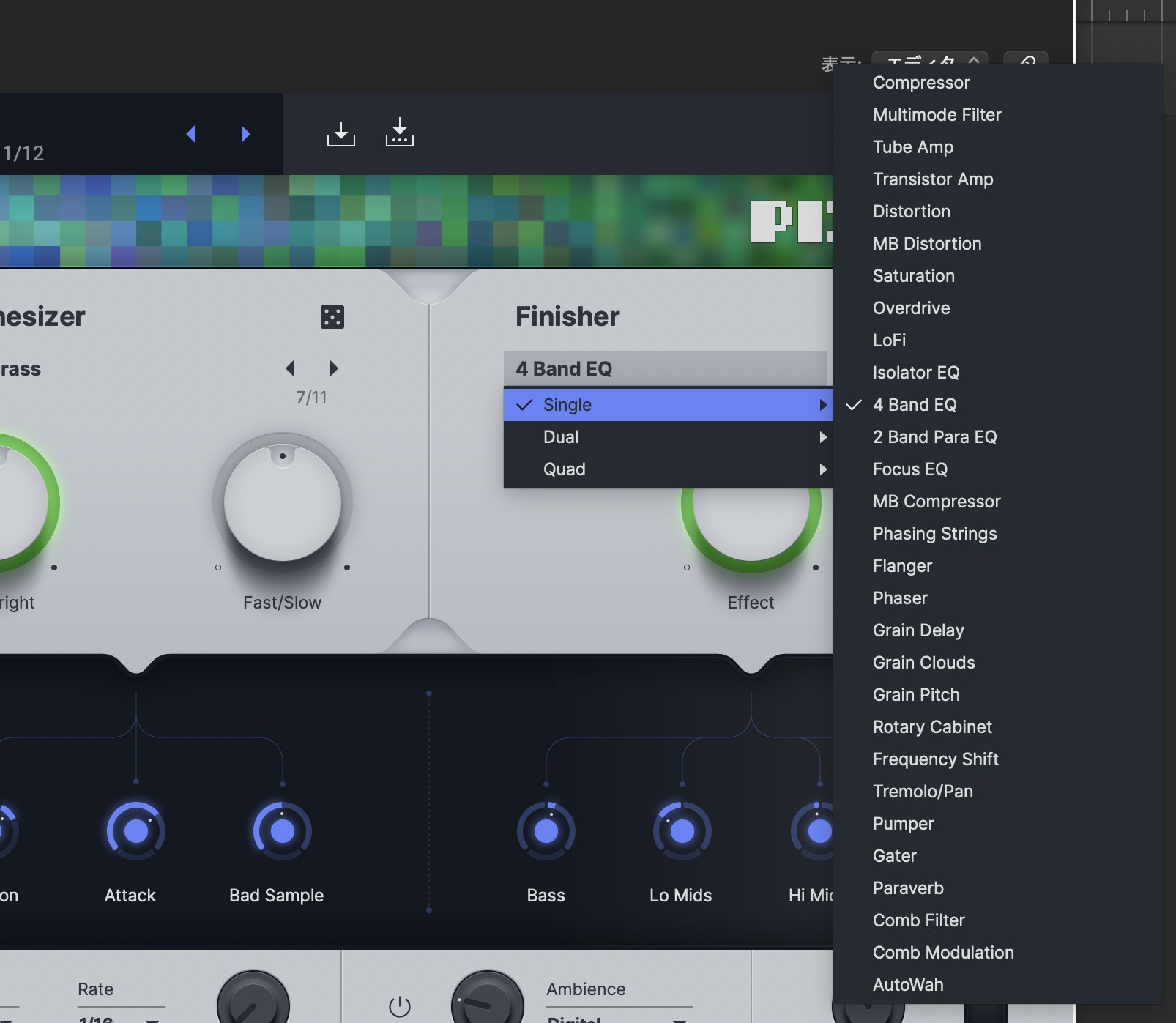Go to next synthesizer sound arrow
Image resolution: width=1176 pixels, height=1023 pixels.
(x=333, y=368)
